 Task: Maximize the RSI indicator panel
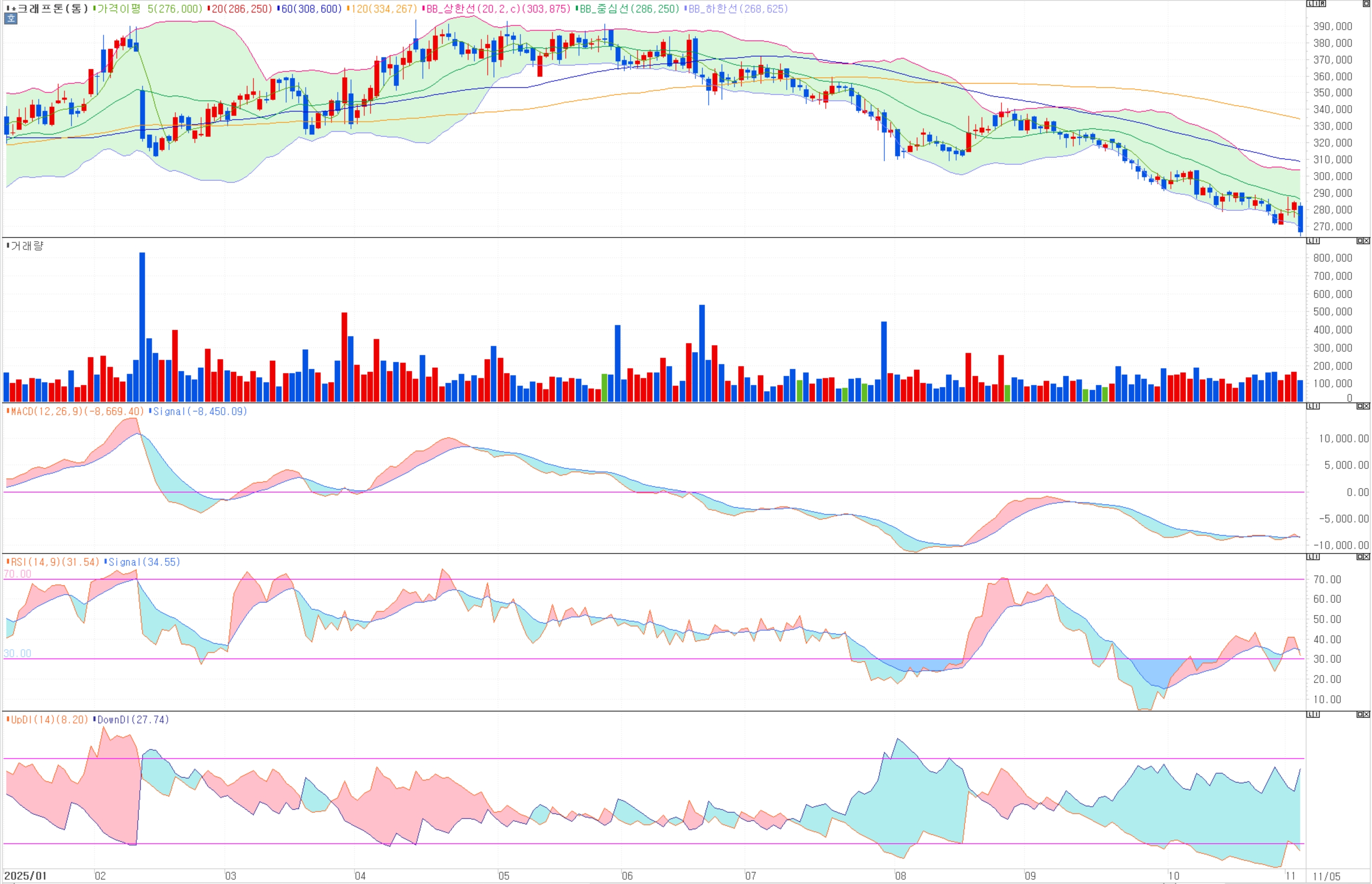click(1359, 557)
